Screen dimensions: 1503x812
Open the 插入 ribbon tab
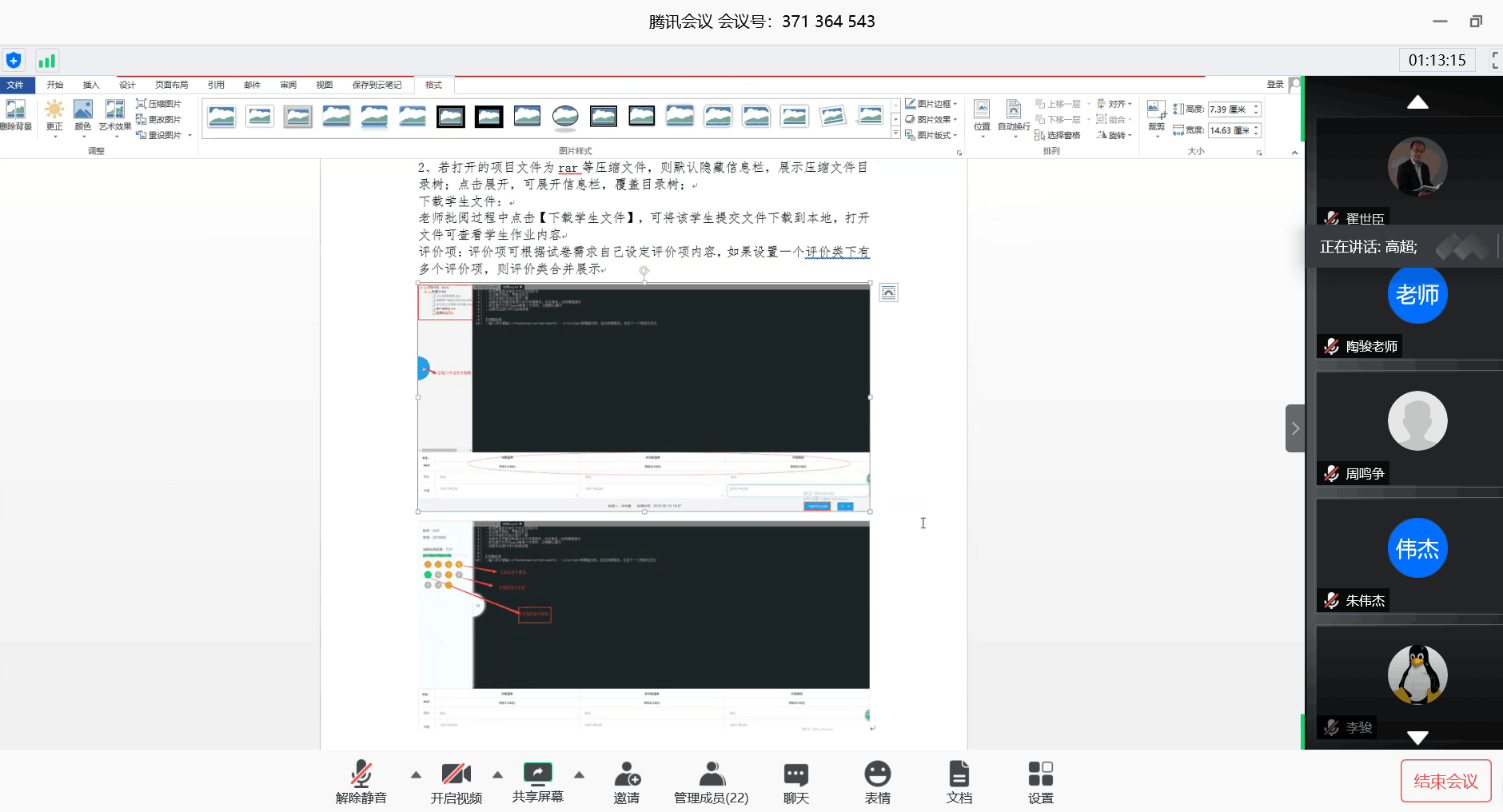(91, 85)
